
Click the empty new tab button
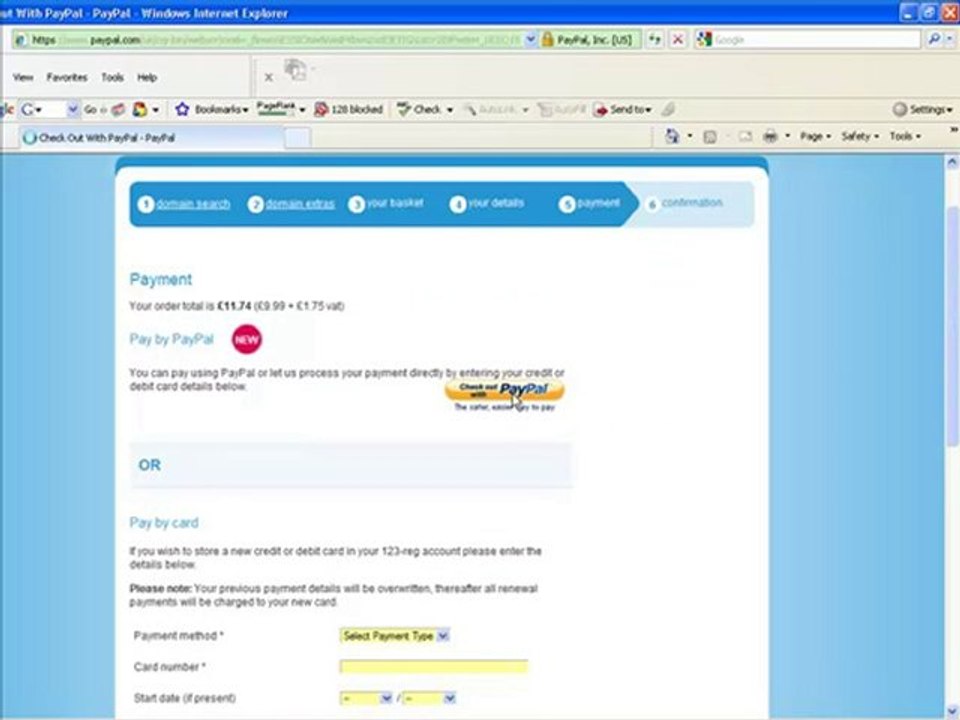click(298, 138)
